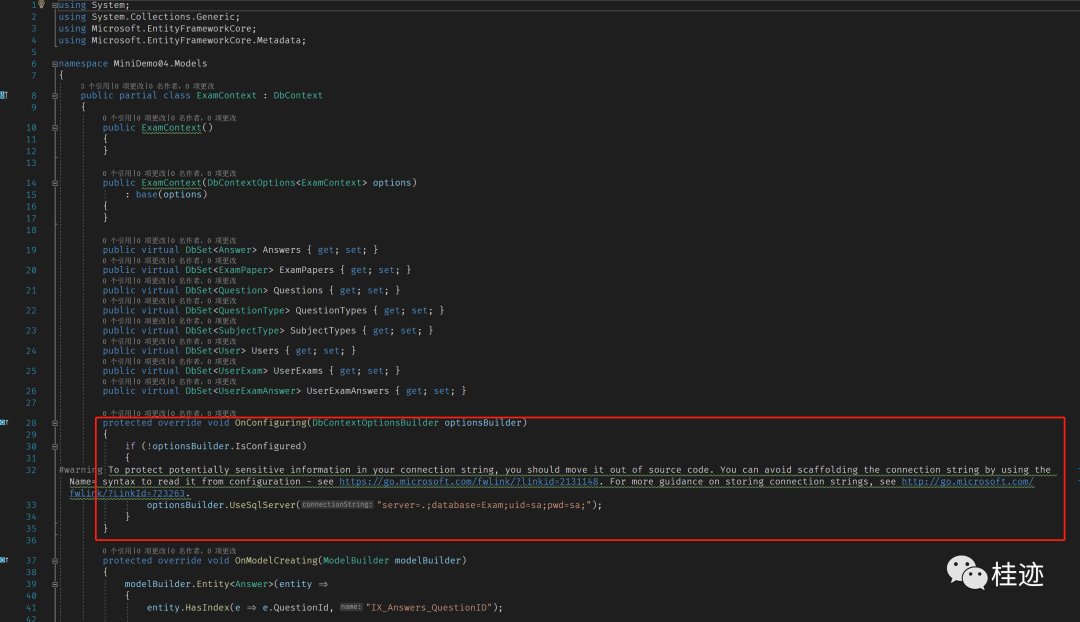Click the 'Answers' property name on line 19
Screen dimensions: 1080x622
pos(282,250)
